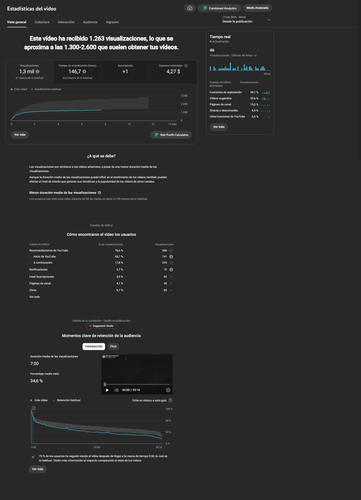Viewport: 361px width, 500px height.
Task: Click the Inicio de YouTube sub-row
Action: [101, 257]
